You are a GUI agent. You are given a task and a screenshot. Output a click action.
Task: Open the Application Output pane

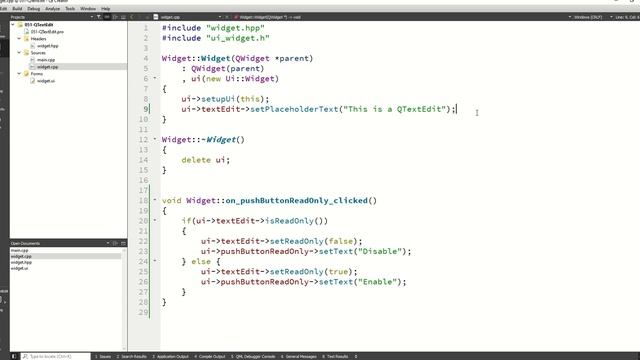171,356
